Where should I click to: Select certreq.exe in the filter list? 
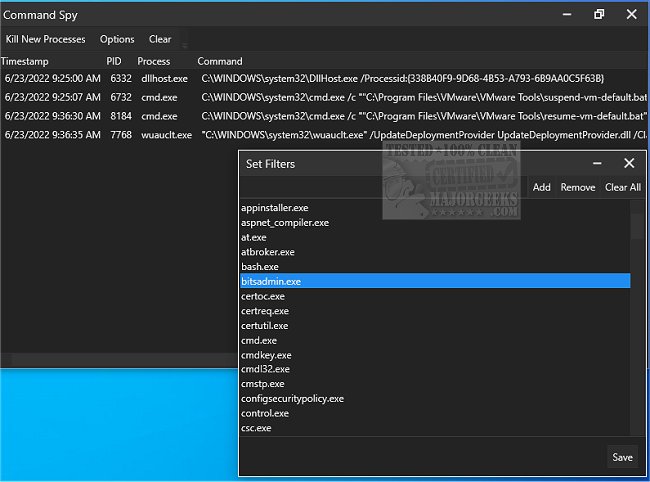[435, 311]
